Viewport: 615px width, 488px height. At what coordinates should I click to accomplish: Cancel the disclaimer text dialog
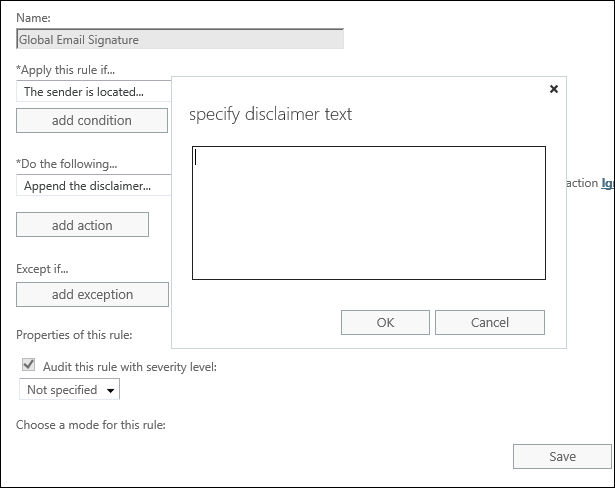tap(490, 322)
